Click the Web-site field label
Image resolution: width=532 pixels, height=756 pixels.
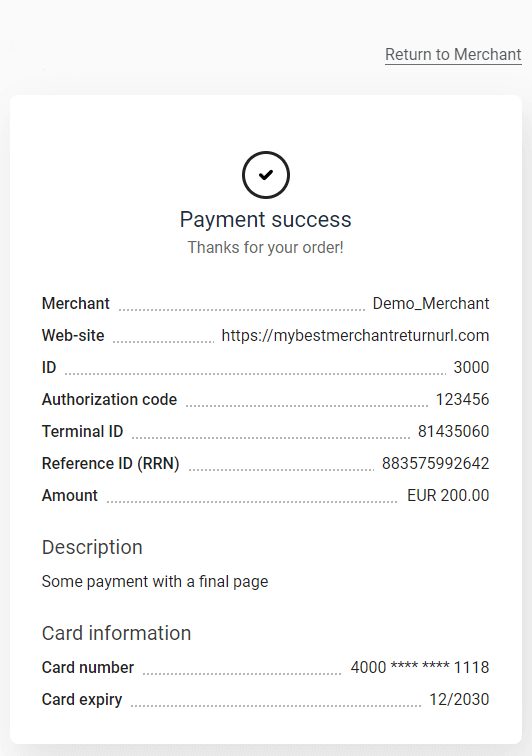tap(73, 336)
